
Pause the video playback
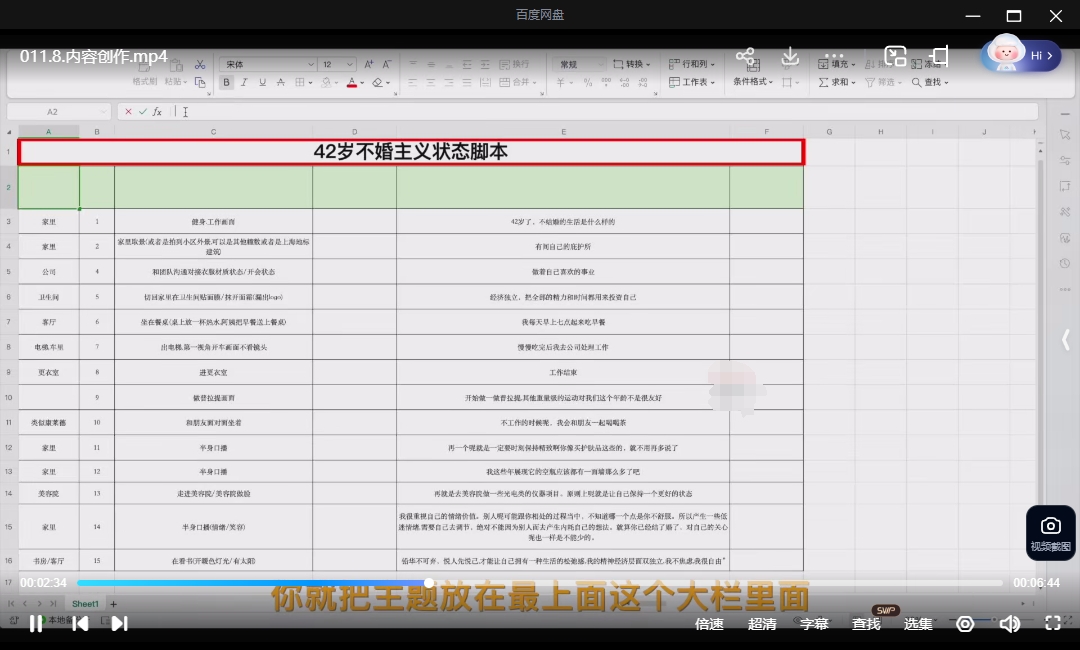click(36, 624)
